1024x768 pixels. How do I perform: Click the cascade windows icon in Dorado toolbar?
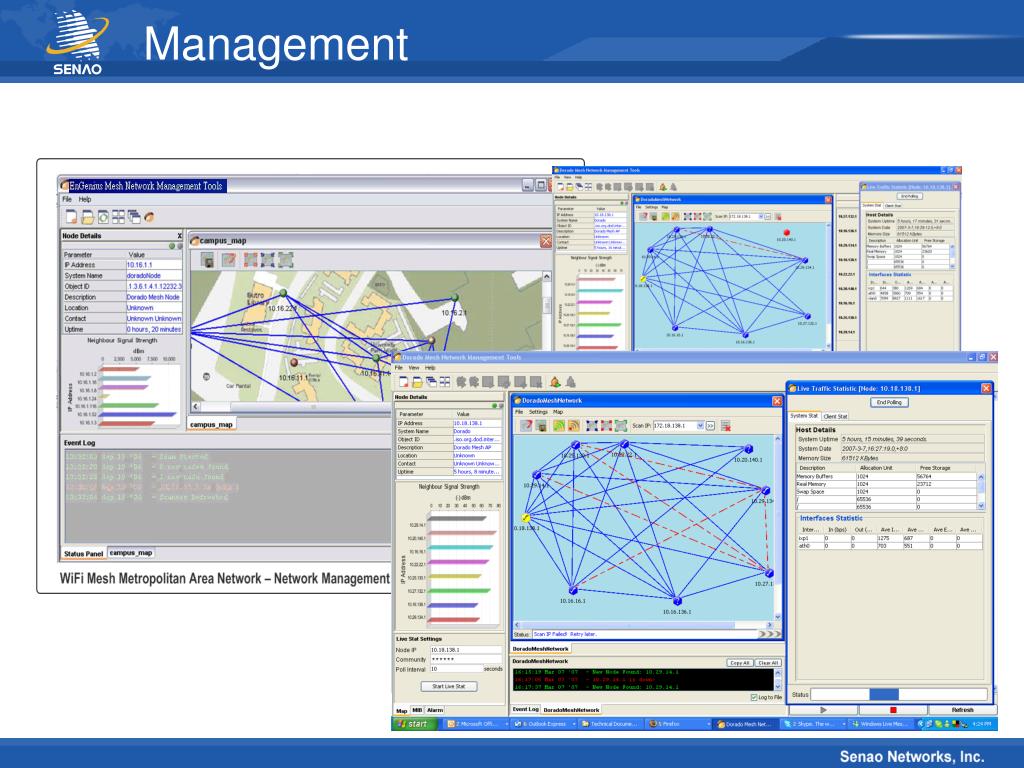(x=431, y=382)
